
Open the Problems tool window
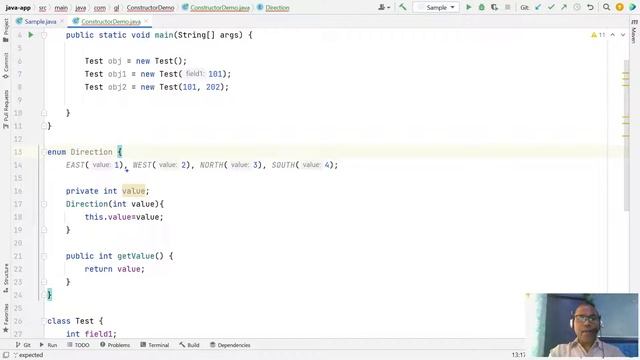(x=115, y=345)
